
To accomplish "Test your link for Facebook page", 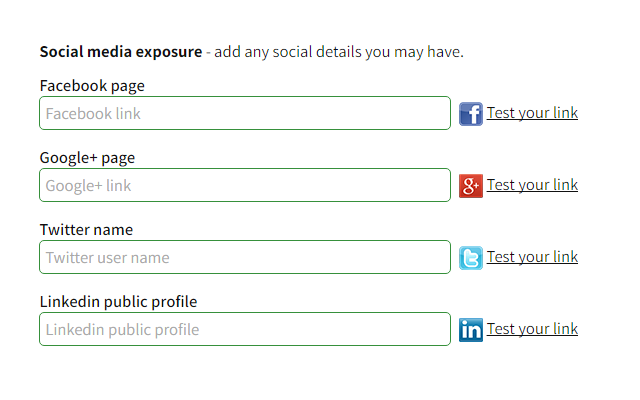I will pos(532,113).
